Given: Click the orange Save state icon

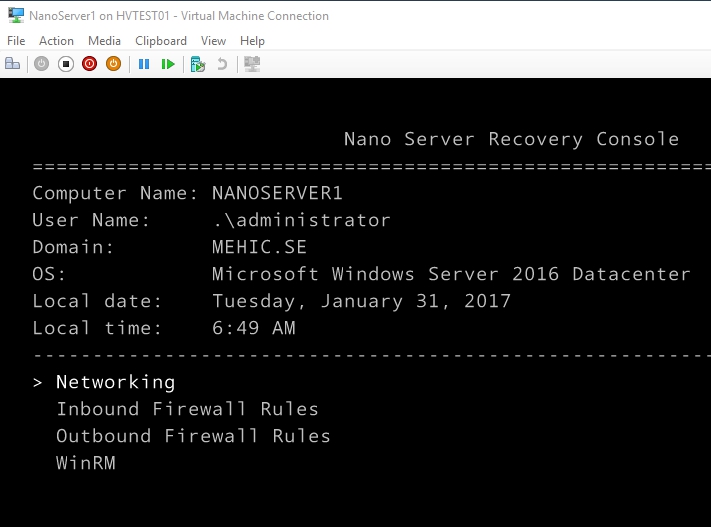Looking at the screenshot, I should pyautogui.click(x=113, y=64).
